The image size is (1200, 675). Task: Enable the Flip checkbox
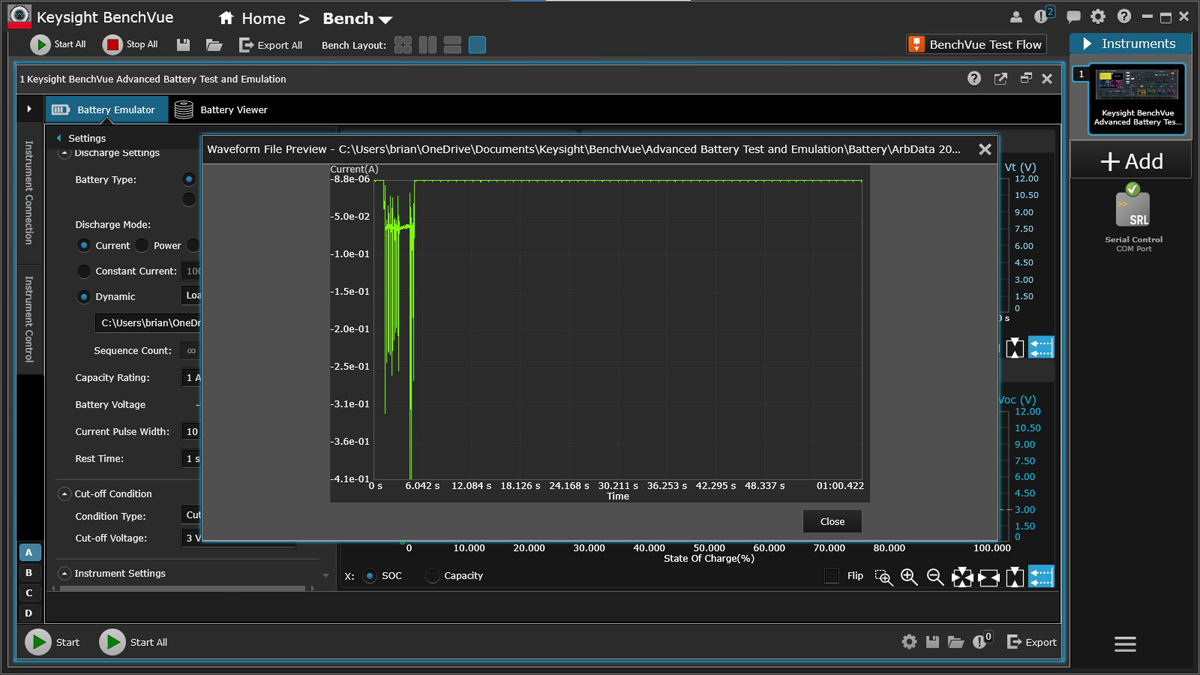point(831,576)
